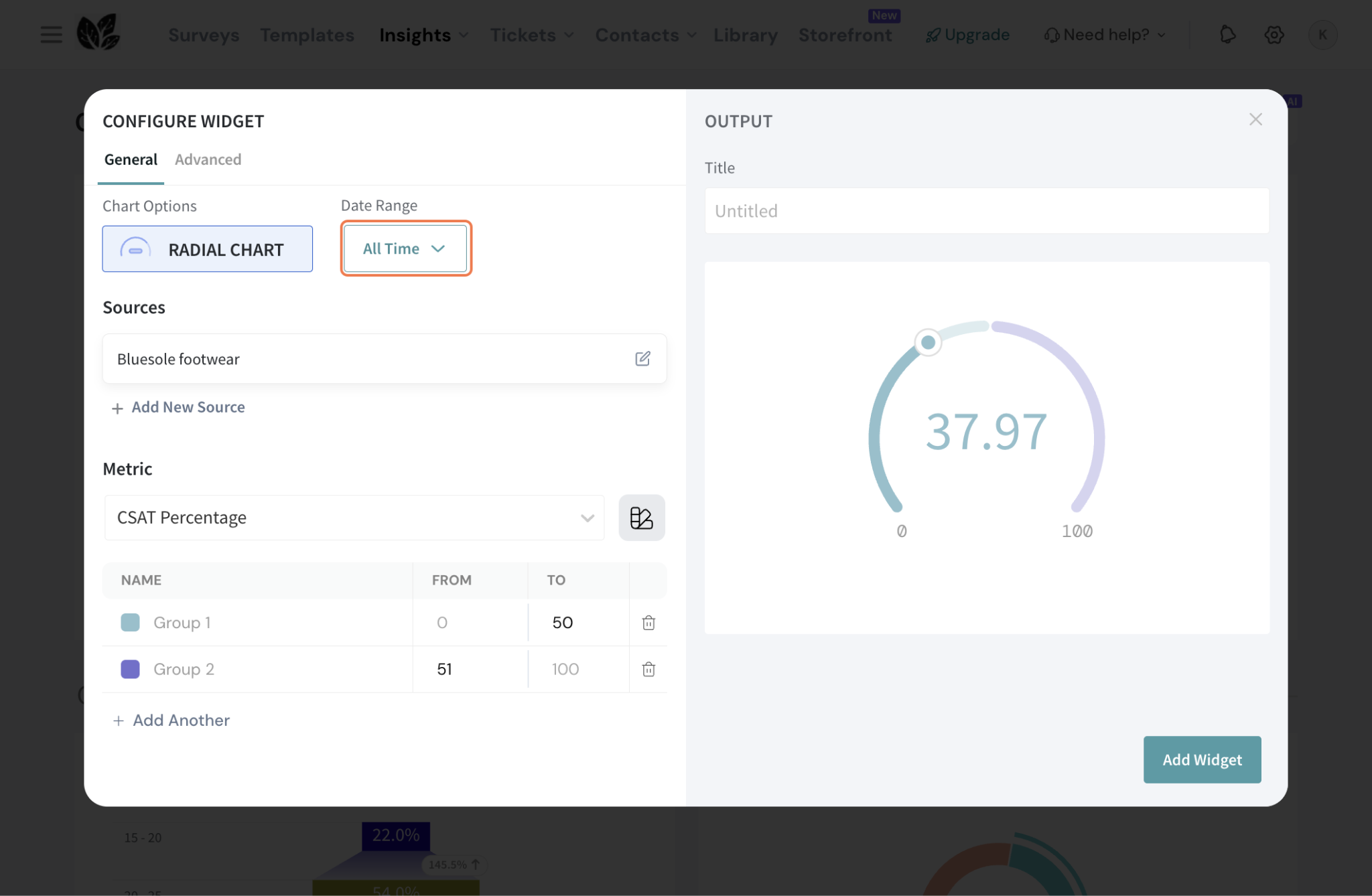The image size is (1372, 896).
Task: Delete Group 2 using trash icon
Action: pos(648,669)
